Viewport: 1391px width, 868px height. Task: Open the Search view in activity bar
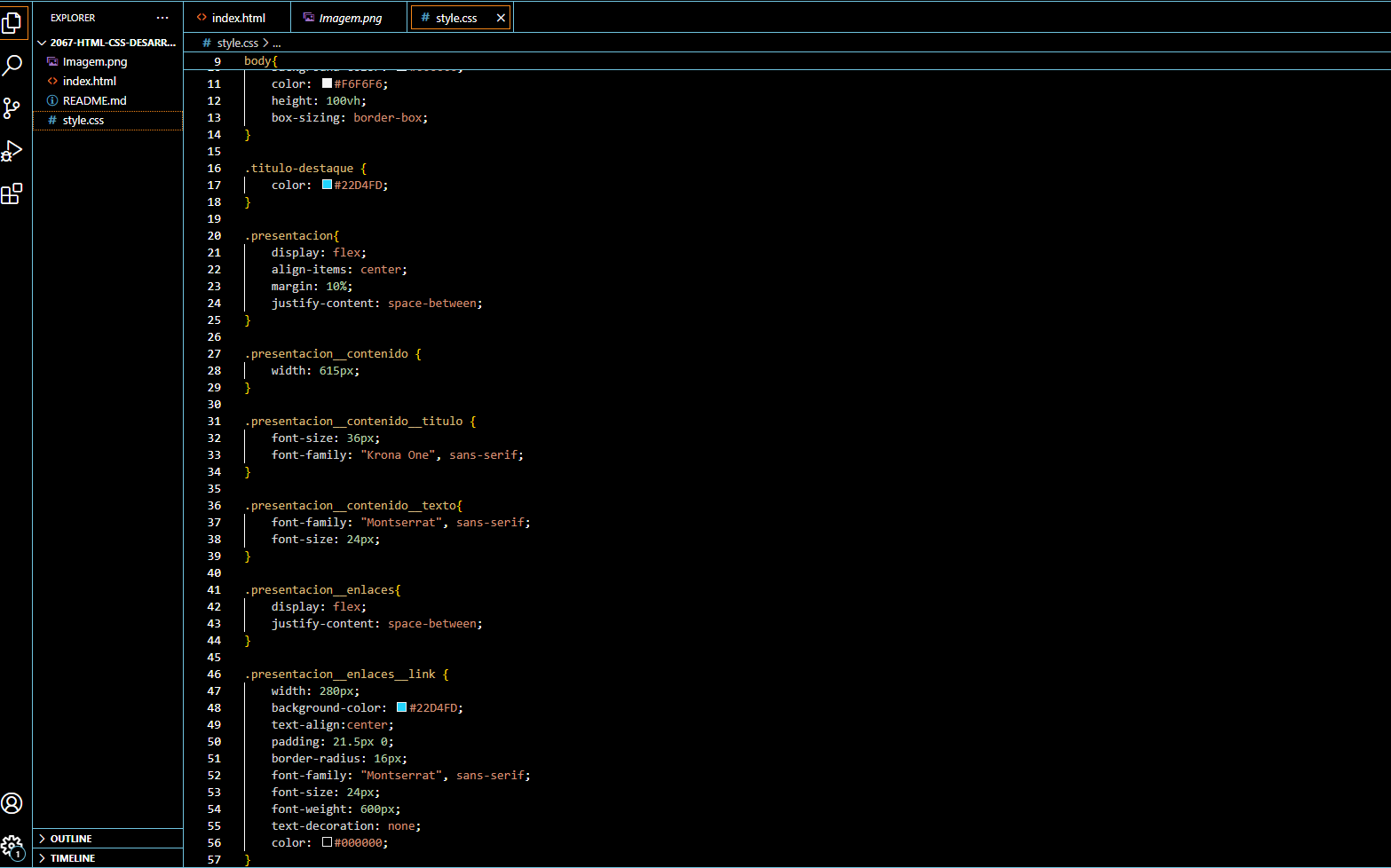(12, 65)
